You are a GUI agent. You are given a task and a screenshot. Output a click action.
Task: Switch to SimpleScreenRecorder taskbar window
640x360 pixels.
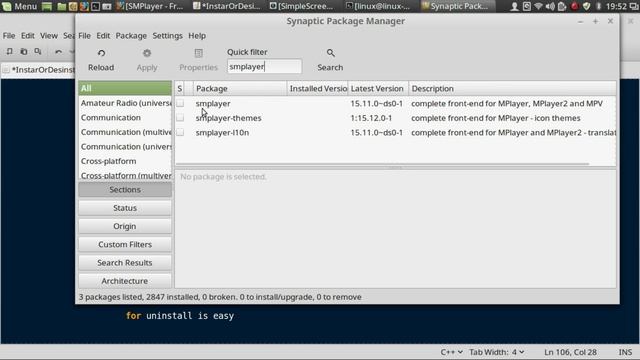click(302, 6)
